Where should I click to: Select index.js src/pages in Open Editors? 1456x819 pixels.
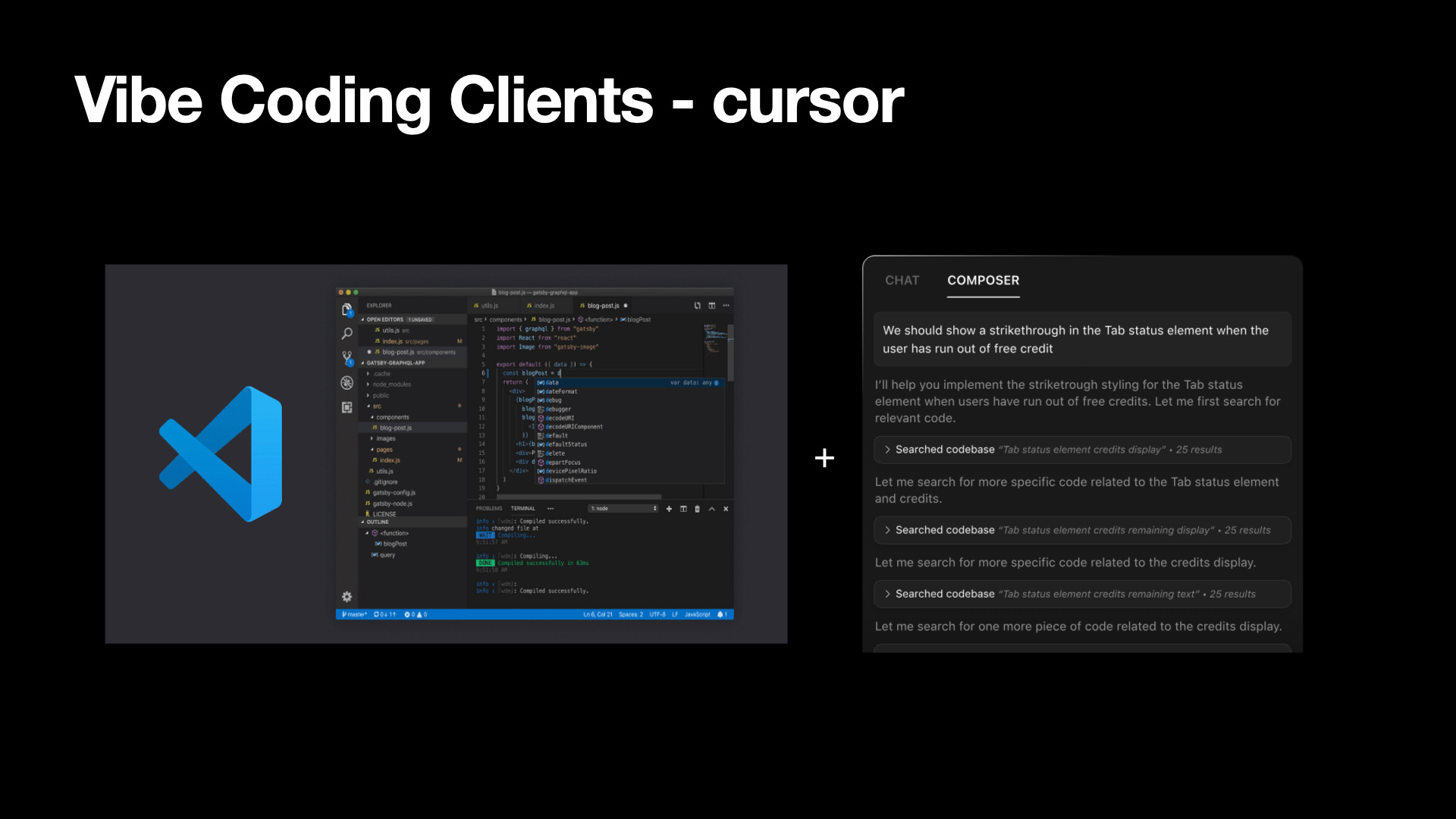click(413, 341)
